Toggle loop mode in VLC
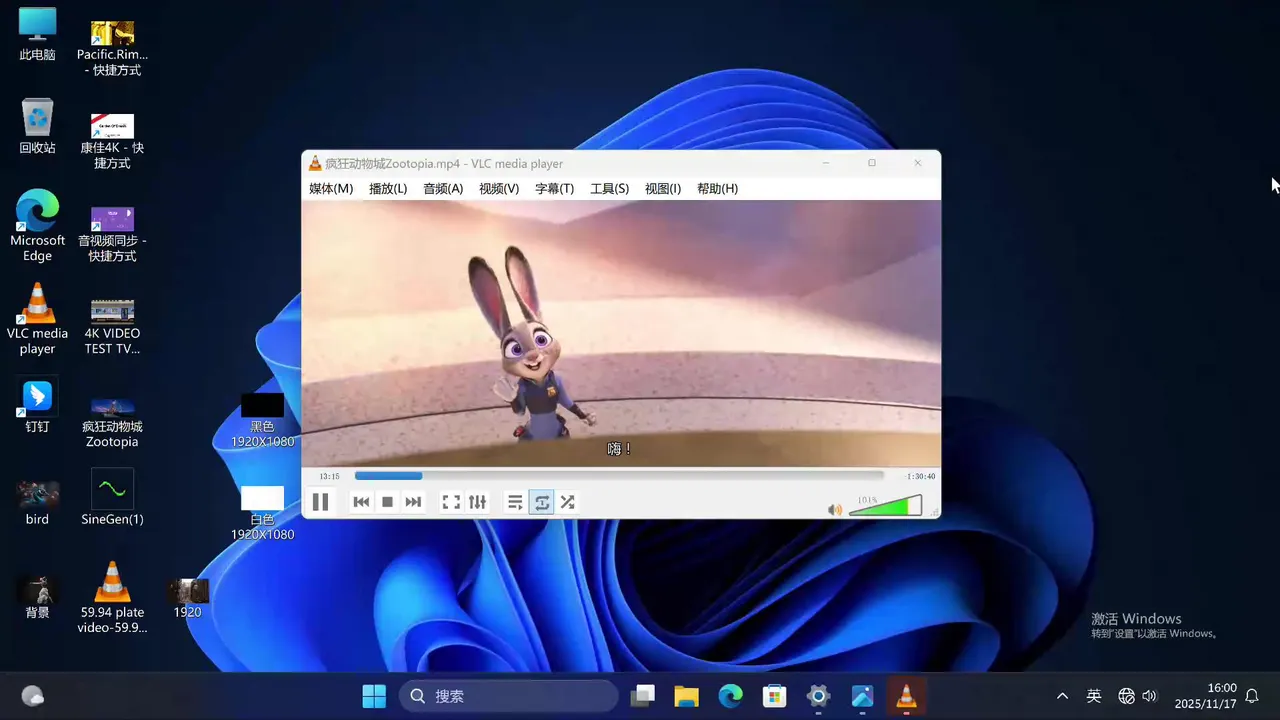 coord(541,502)
